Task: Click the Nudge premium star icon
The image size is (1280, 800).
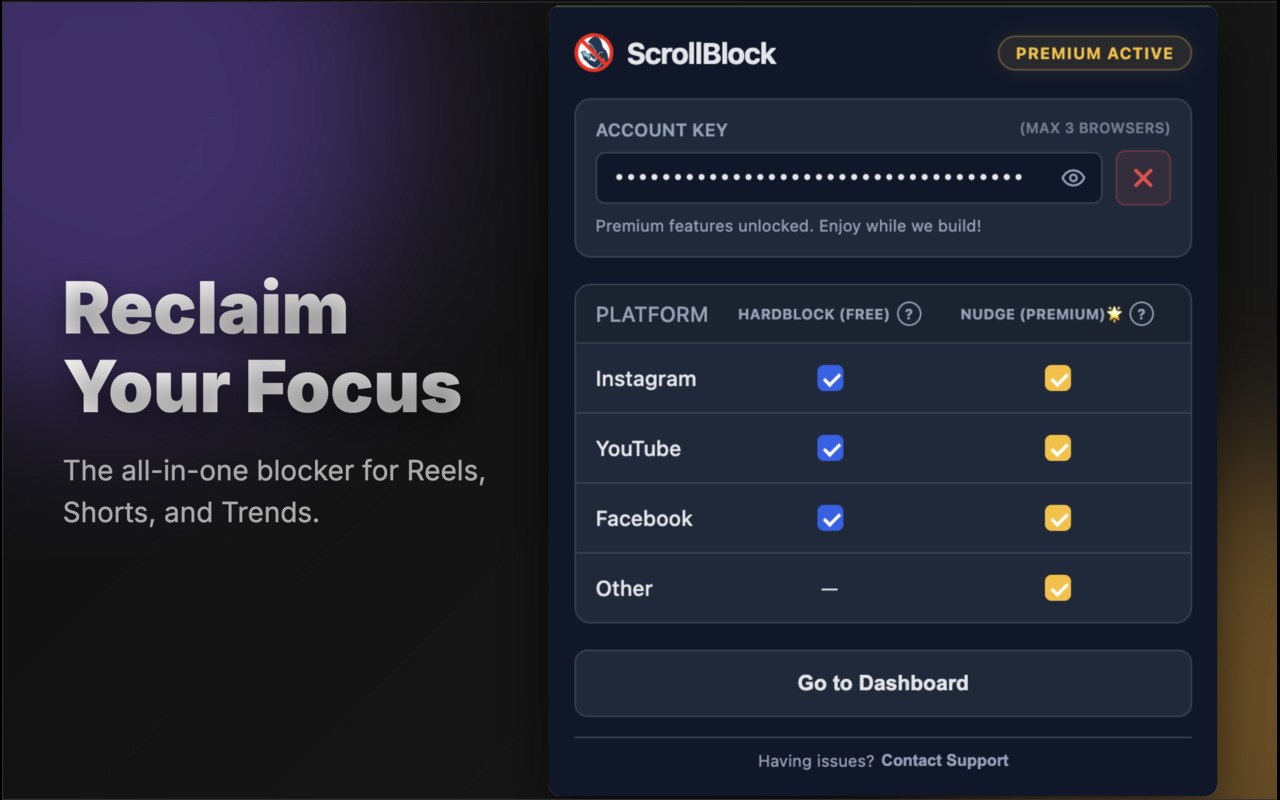Action: 1115,314
